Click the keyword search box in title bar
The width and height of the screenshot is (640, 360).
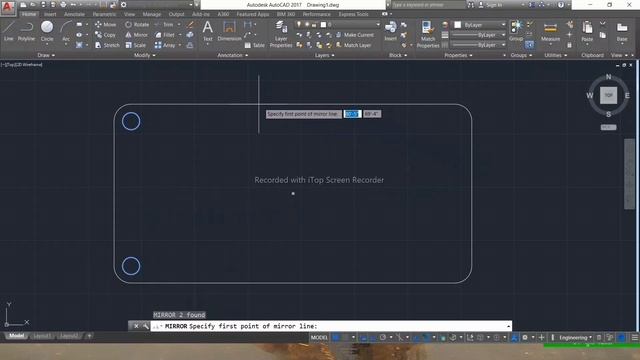(x=428, y=5)
